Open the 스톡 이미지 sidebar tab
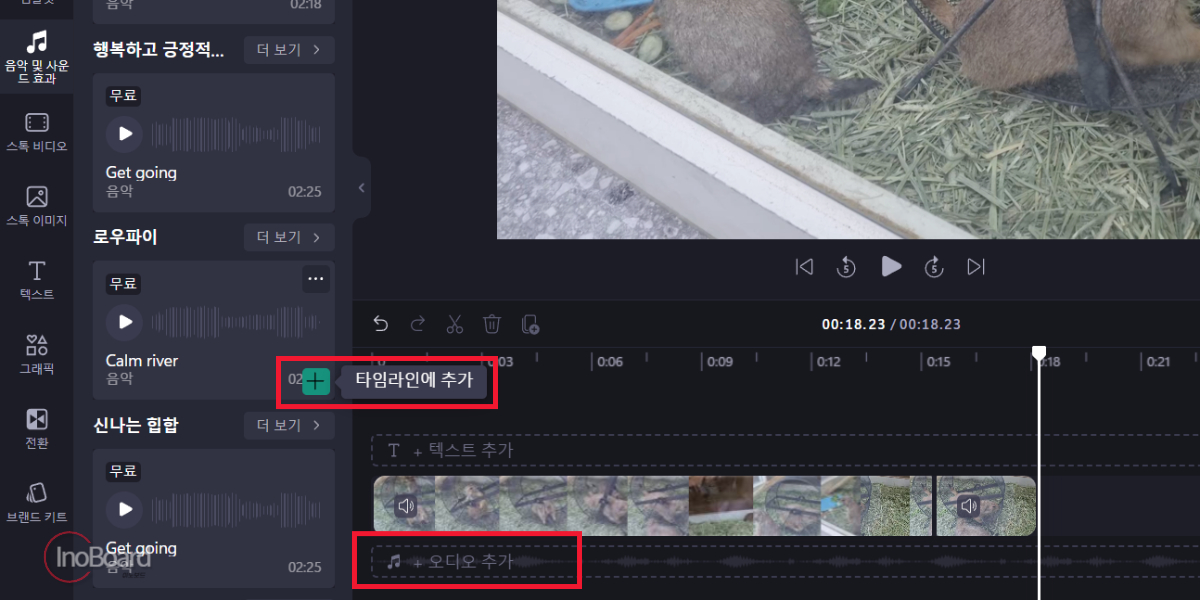The image size is (1200, 600). tap(36, 207)
